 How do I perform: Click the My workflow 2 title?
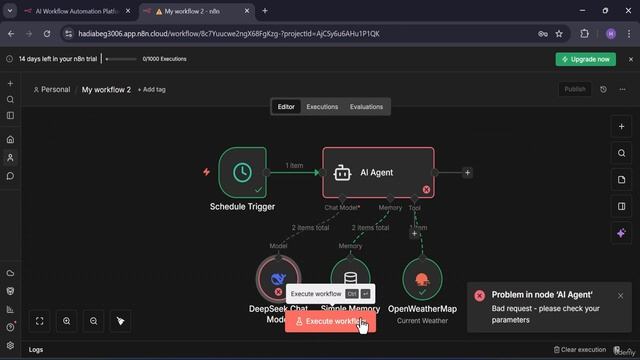(106, 90)
